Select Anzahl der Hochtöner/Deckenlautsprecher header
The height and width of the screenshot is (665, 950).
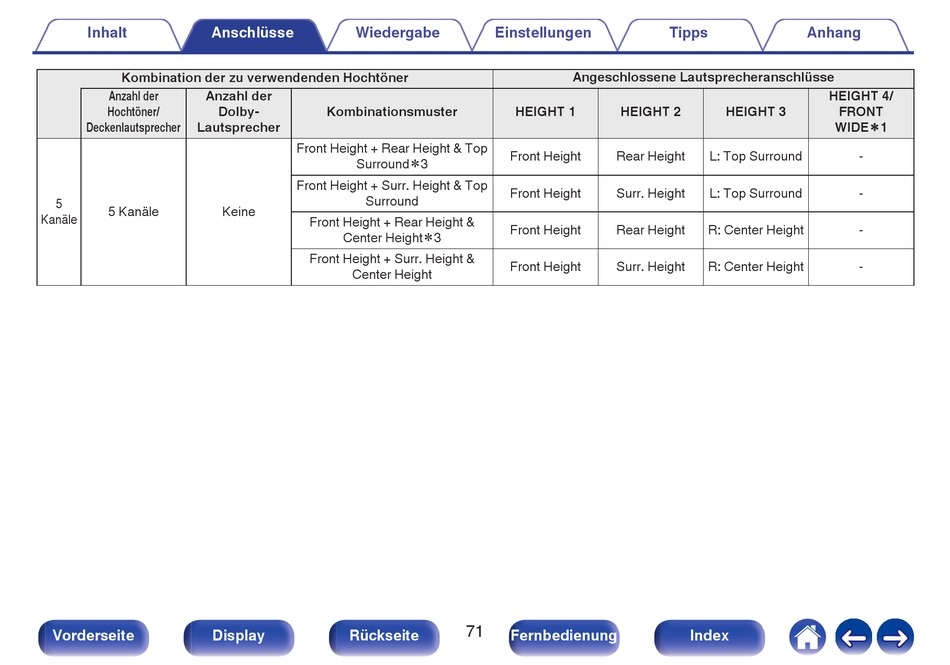coord(133,113)
